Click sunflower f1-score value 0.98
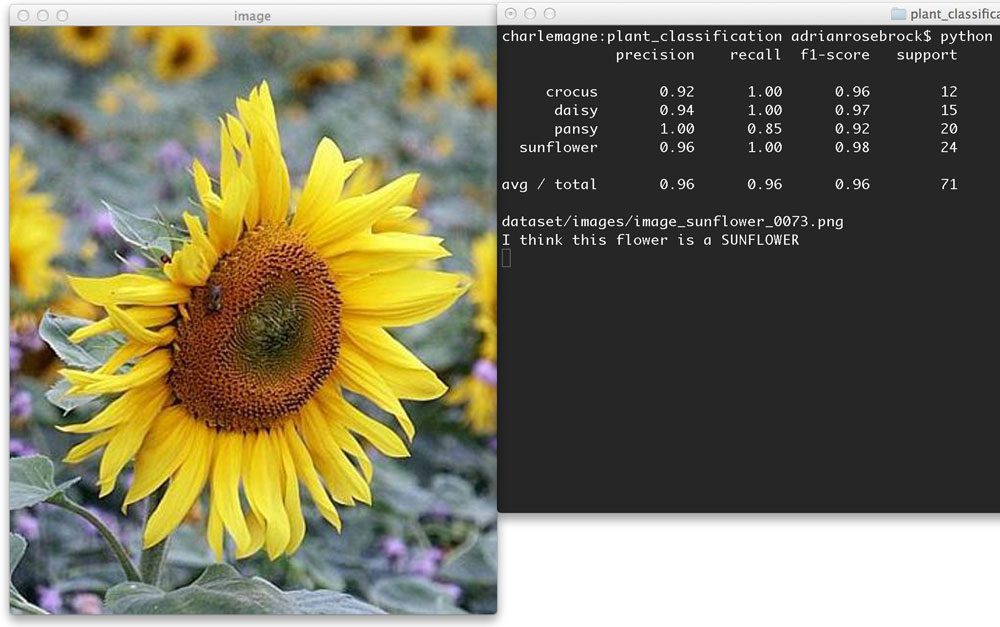This screenshot has width=1000, height=627. point(852,147)
